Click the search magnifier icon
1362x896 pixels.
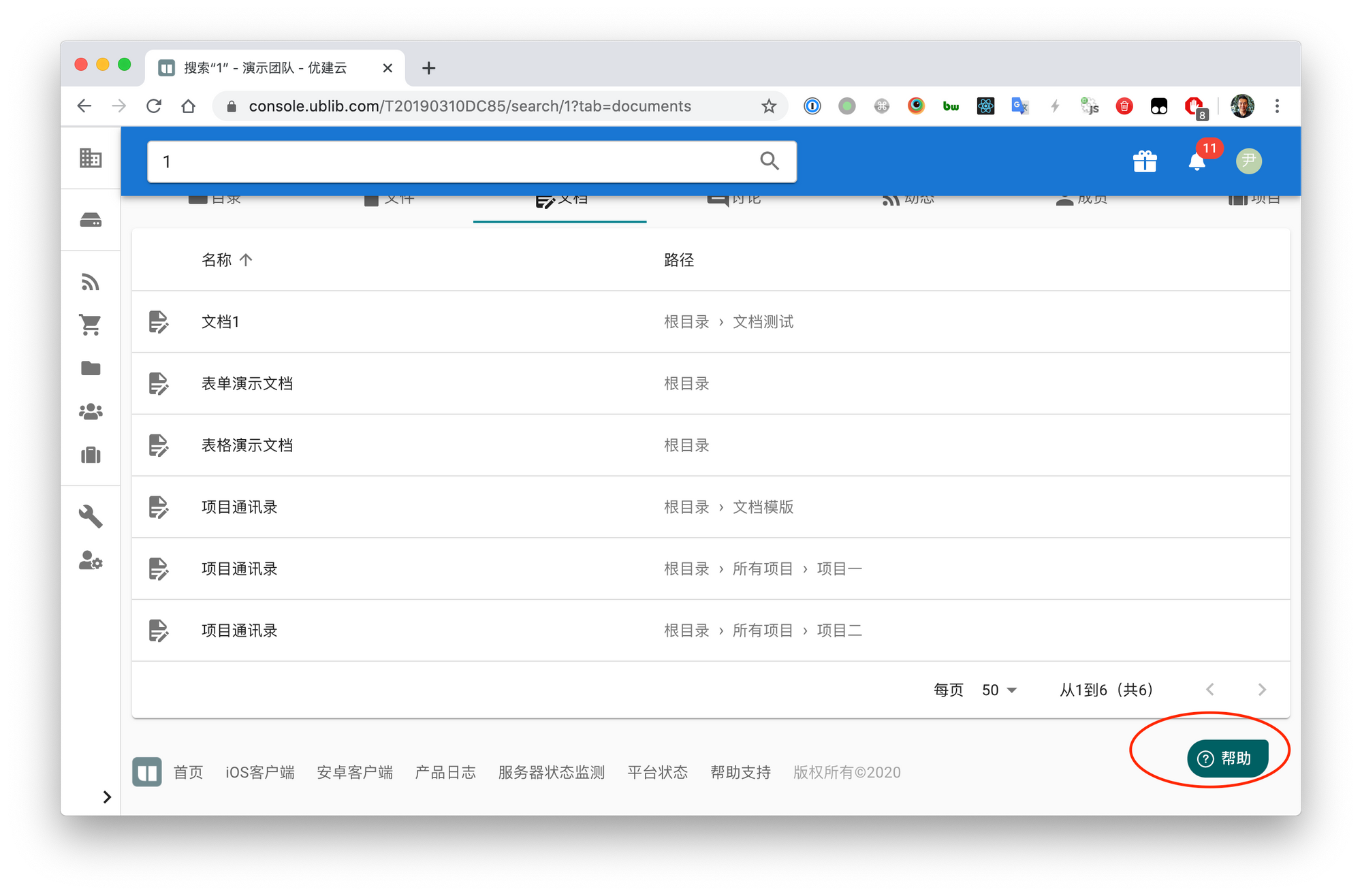(770, 161)
